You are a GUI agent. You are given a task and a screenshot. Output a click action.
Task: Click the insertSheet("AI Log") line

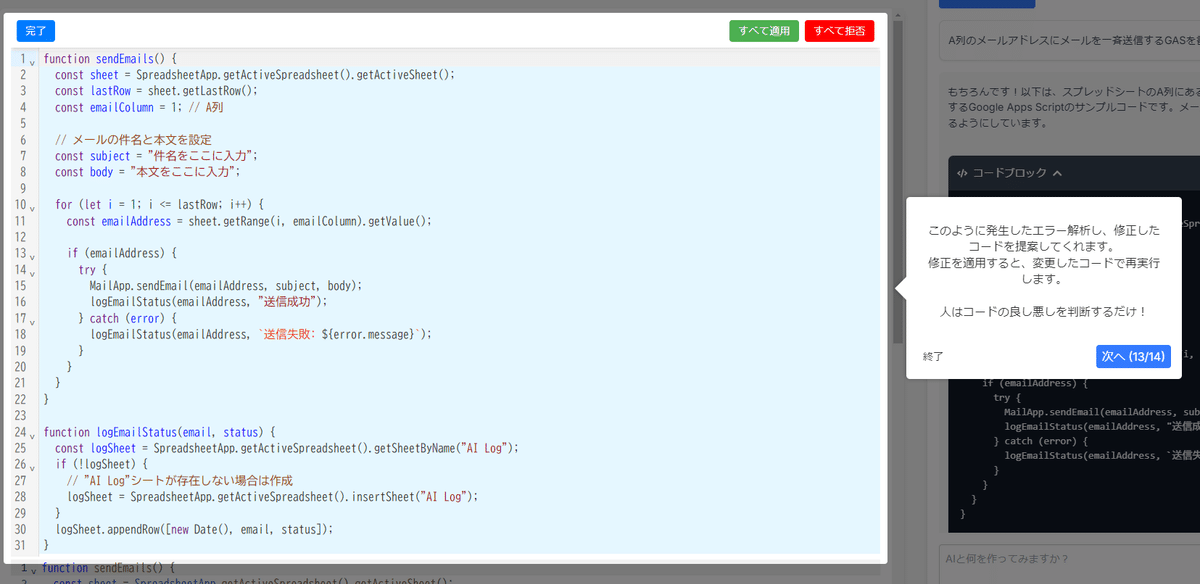273,496
